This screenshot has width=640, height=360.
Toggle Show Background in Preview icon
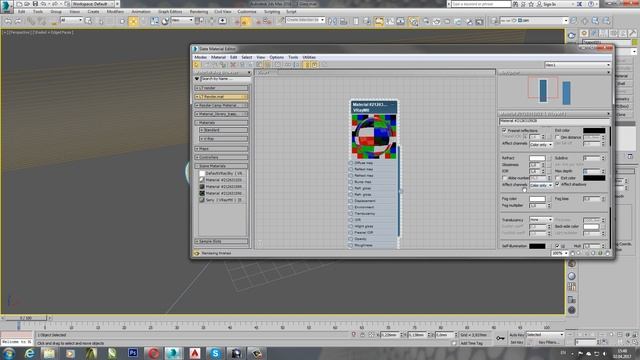(x=268, y=64)
